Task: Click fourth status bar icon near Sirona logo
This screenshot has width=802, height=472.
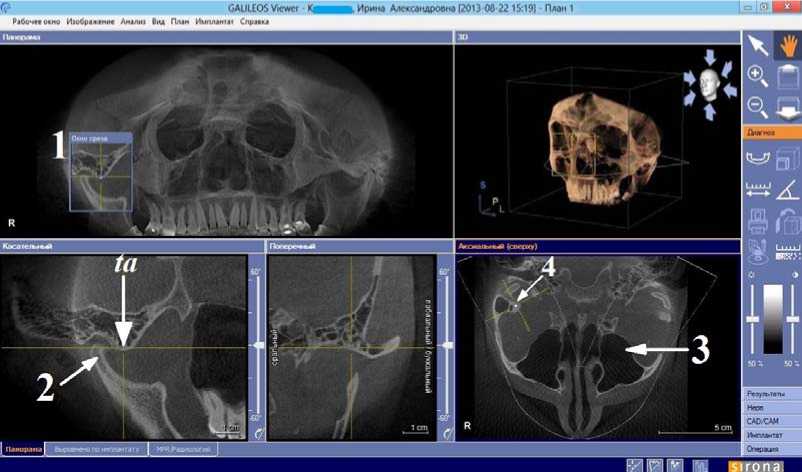Action: (700, 465)
